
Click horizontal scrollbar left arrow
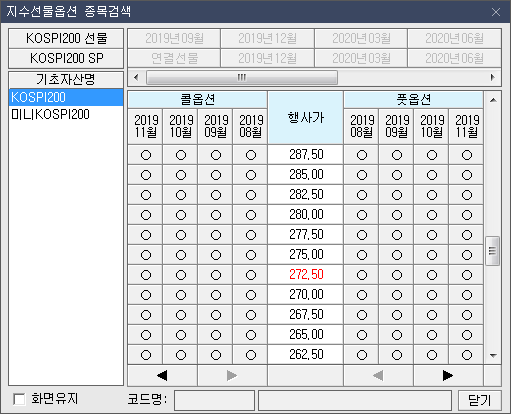coord(136,78)
